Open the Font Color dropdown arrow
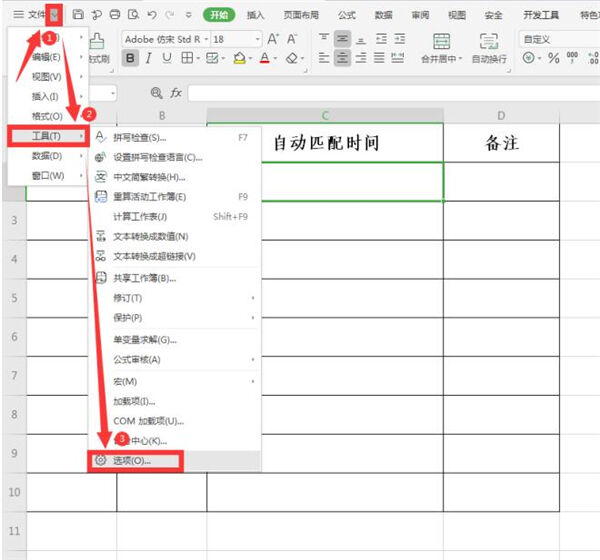 pos(275,59)
